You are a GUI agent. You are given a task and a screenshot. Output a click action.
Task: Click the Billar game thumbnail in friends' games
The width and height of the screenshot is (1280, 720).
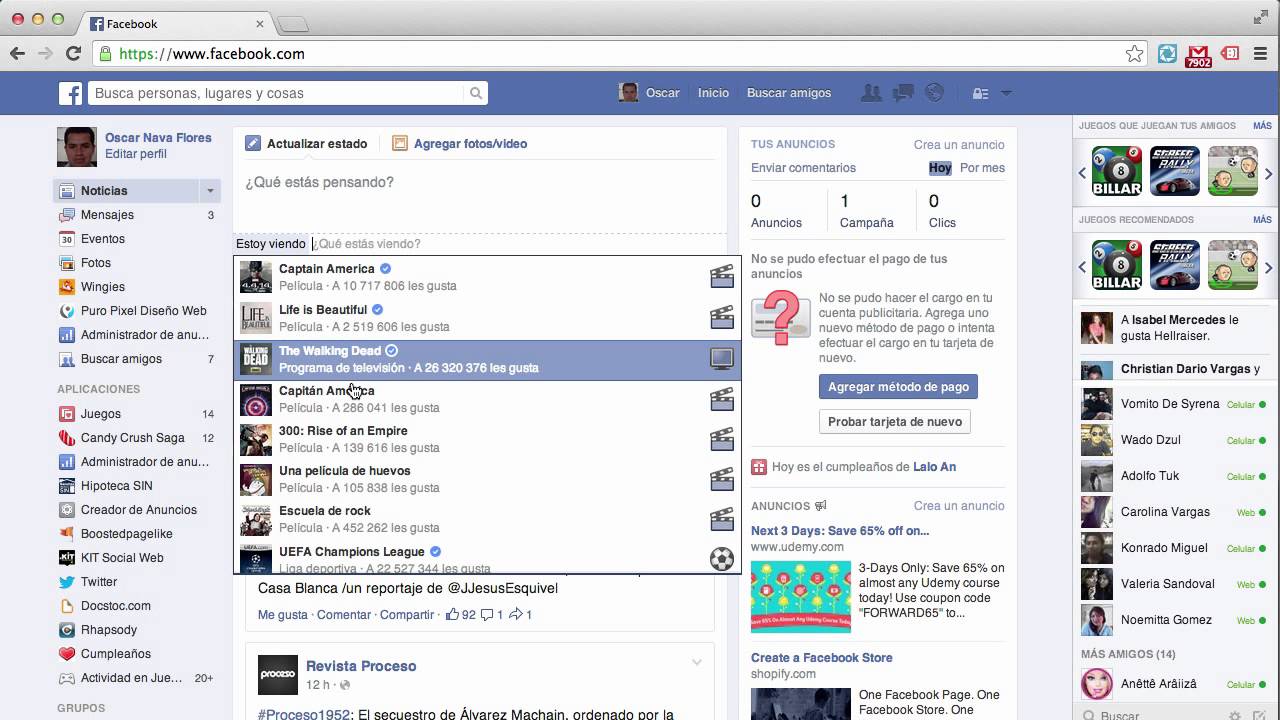point(1117,171)
